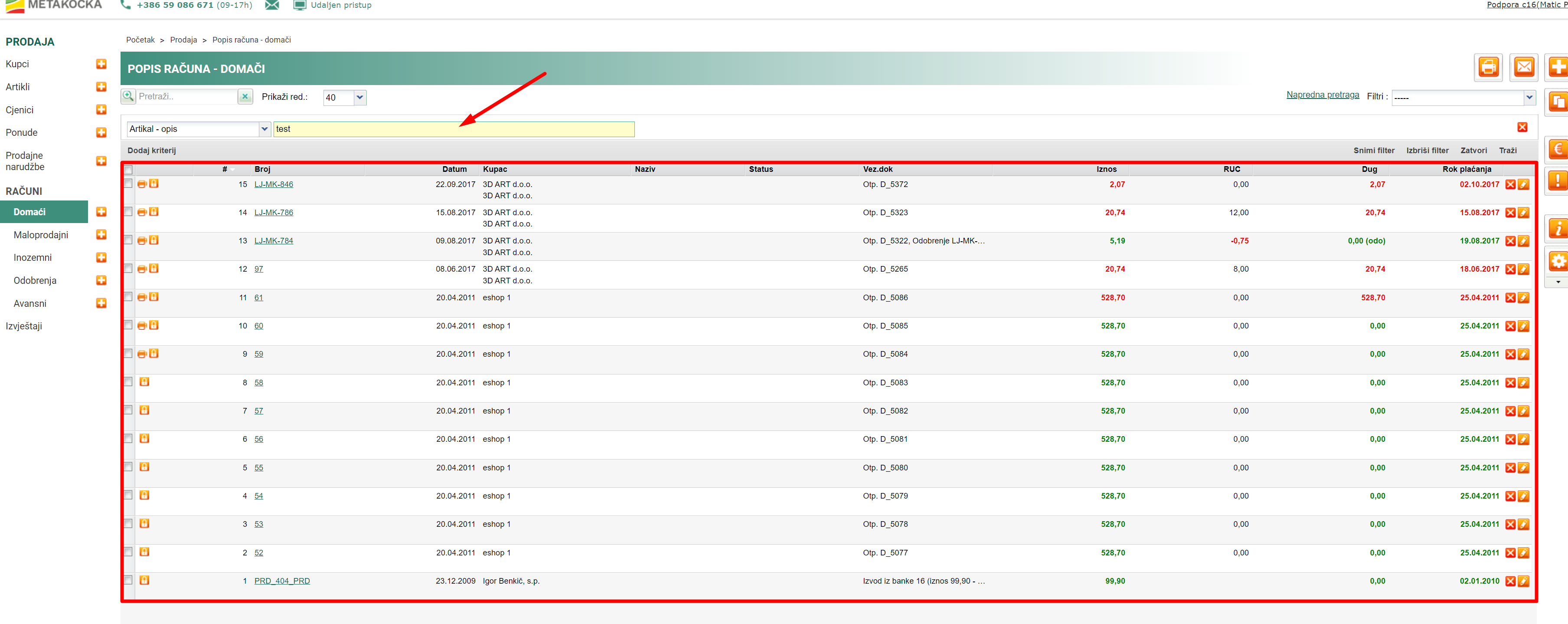Check the box for PRD_404_PRD row
1568x624 pixels.
pyautogui.click(x=128, y=579)
